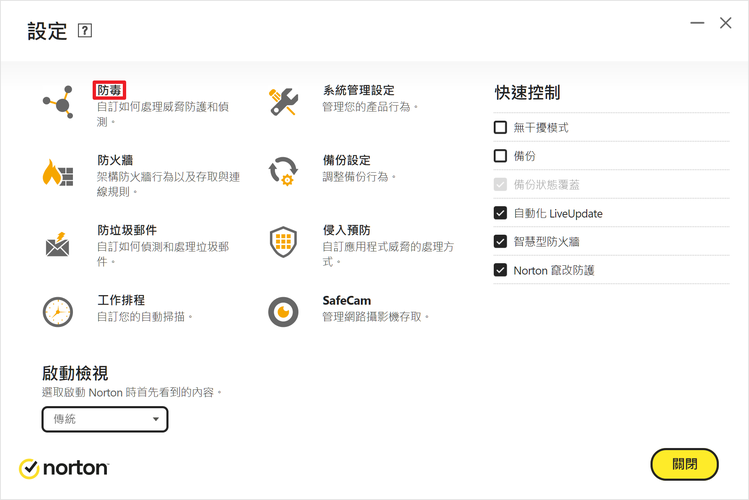Click the 無干擾模式 label text
The width and height of the screenshot is (749, 500).
541,128
